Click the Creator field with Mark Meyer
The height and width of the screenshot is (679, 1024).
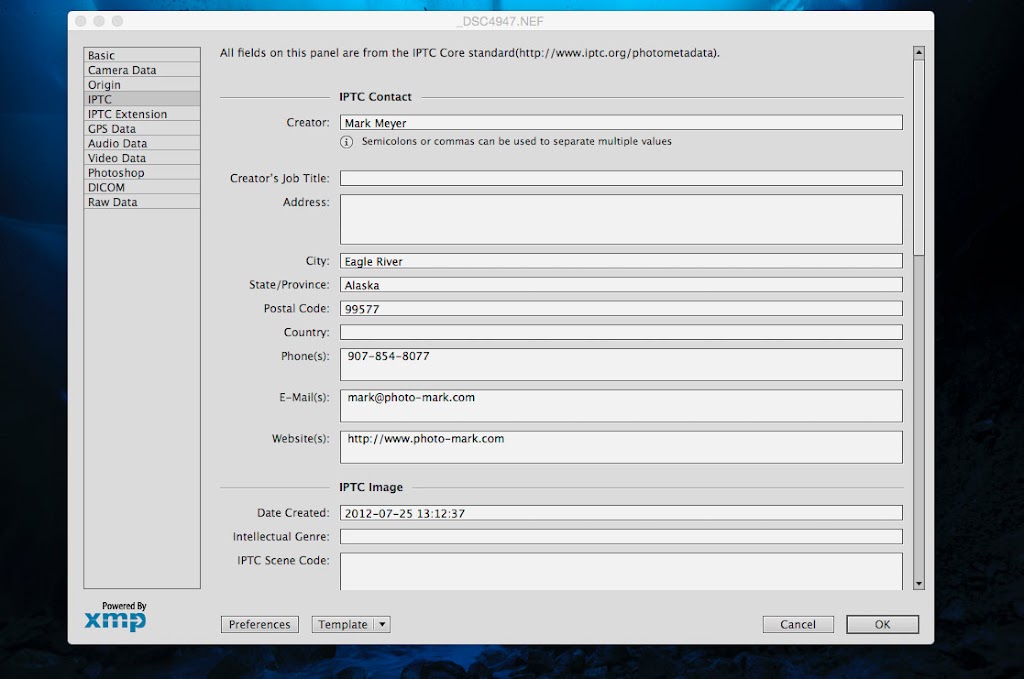point(621,123)
